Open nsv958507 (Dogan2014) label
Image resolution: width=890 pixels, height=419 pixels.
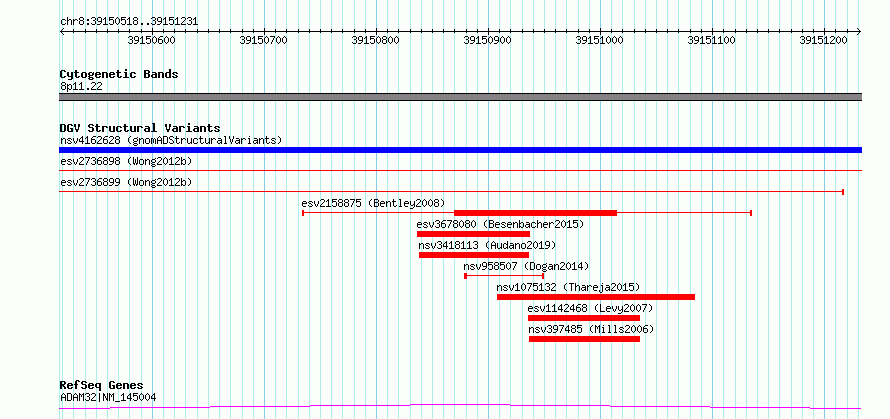[x=526, y=266]
